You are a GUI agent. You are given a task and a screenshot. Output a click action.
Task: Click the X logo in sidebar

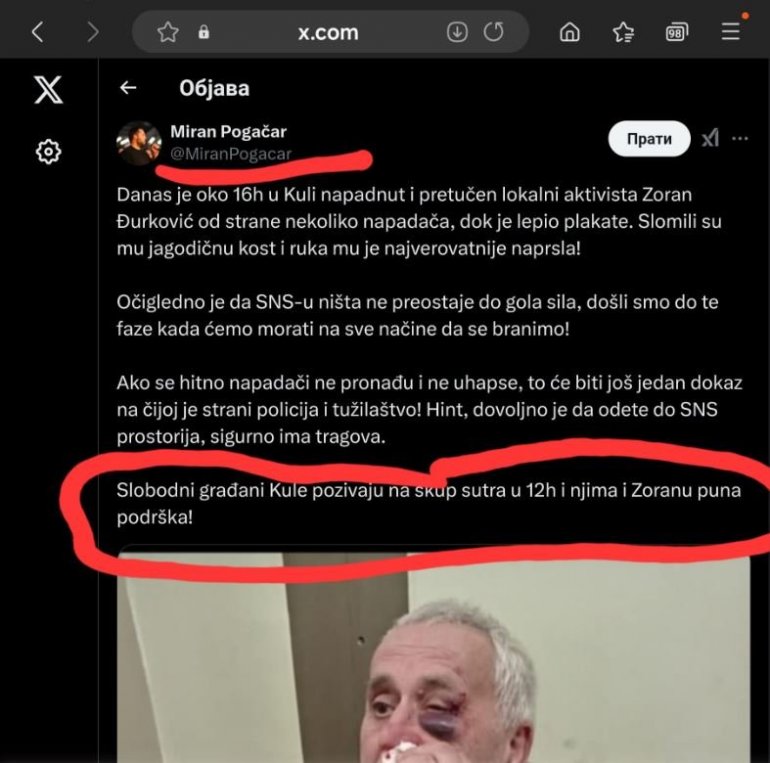coord(48,90)
